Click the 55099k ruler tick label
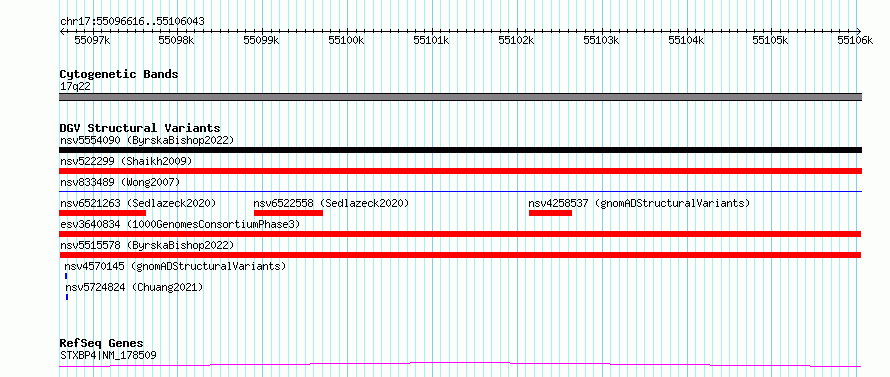This screenshot has height=377, width=890. [262, 40]
